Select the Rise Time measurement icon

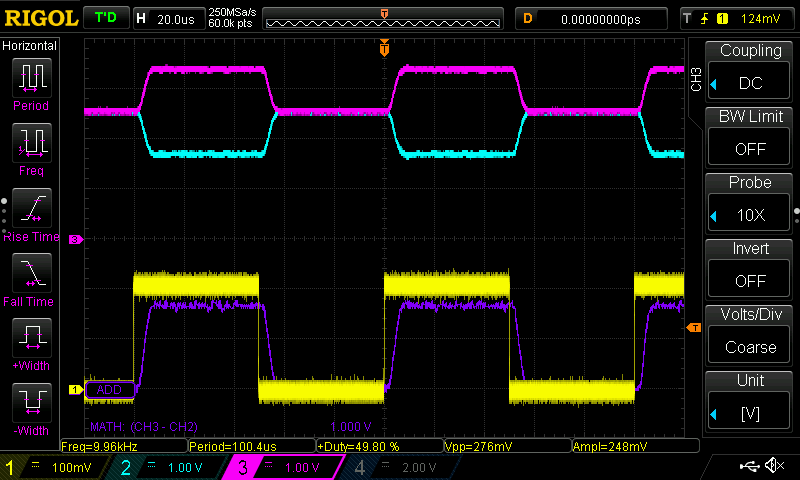pyautogui.click(x=32, y=208)
